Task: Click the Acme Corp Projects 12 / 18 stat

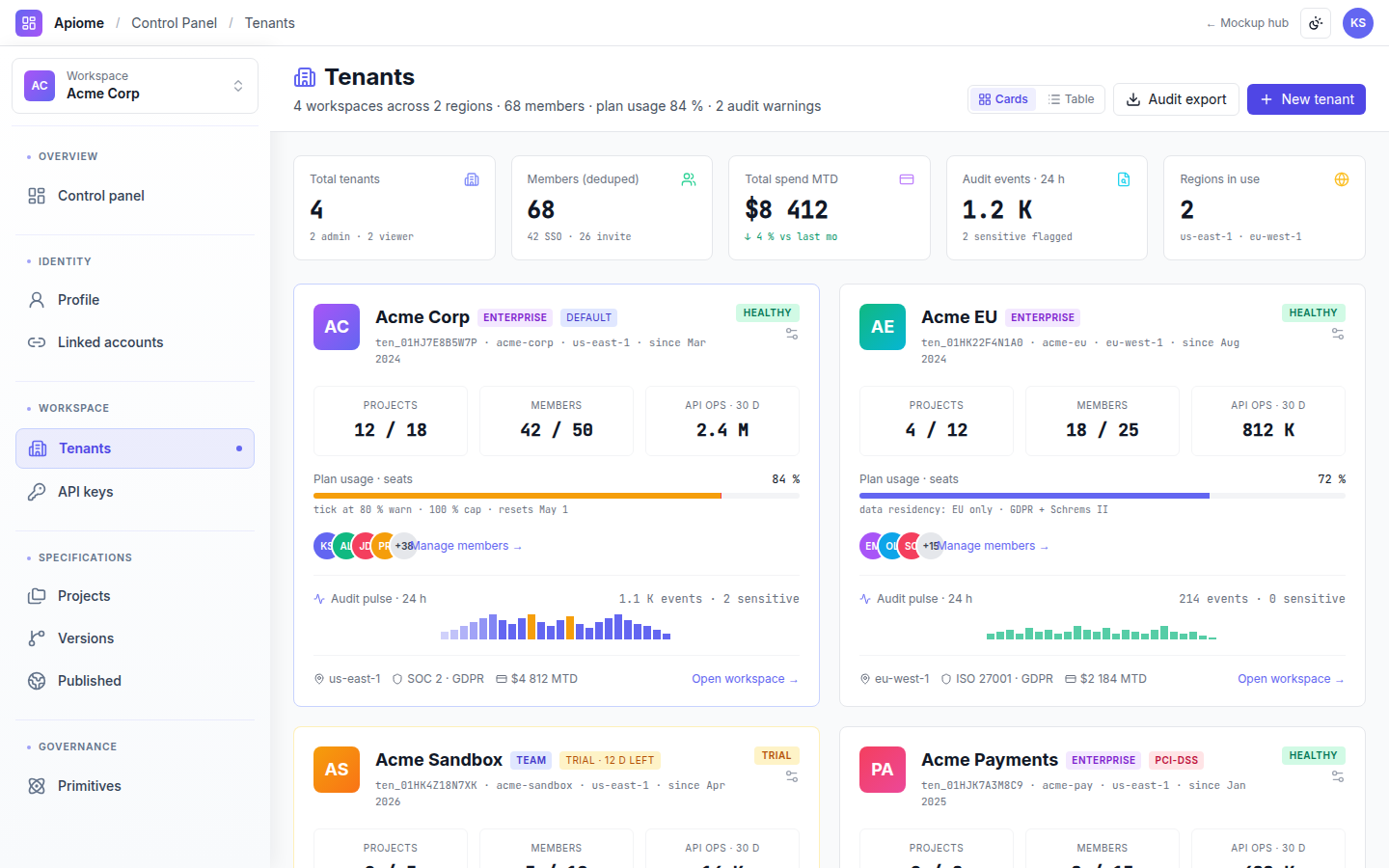Action: [x=391, y=420]
